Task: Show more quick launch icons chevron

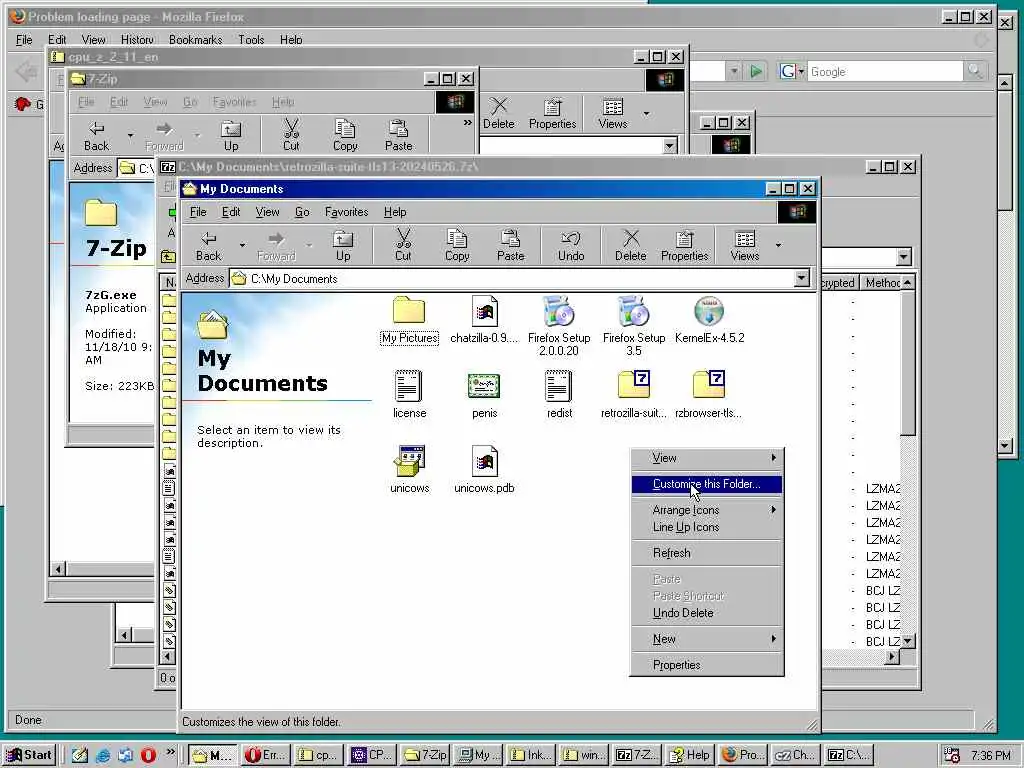Action: point(170,752)
